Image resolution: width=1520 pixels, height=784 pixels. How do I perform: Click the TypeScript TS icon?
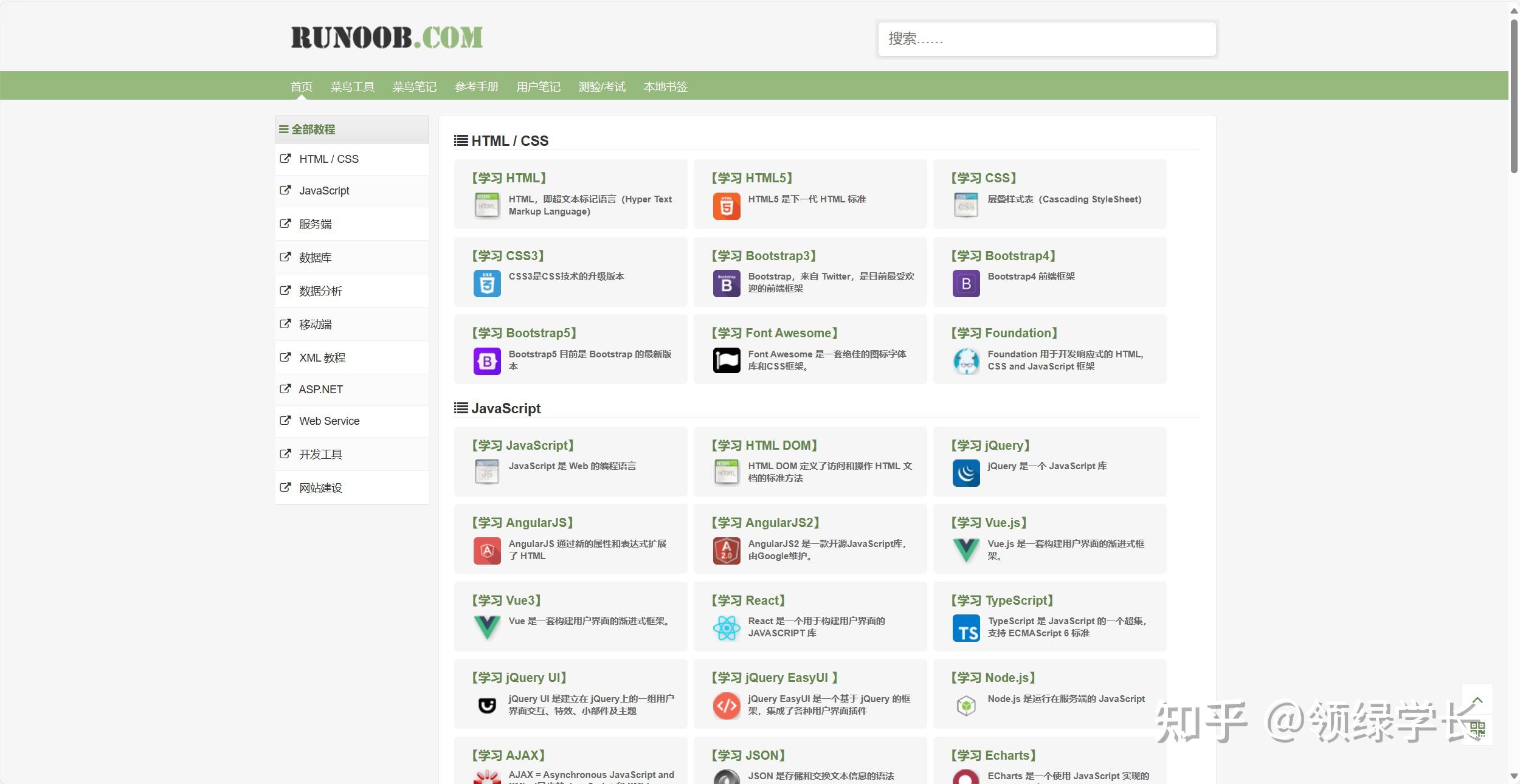tap(966, 628)
